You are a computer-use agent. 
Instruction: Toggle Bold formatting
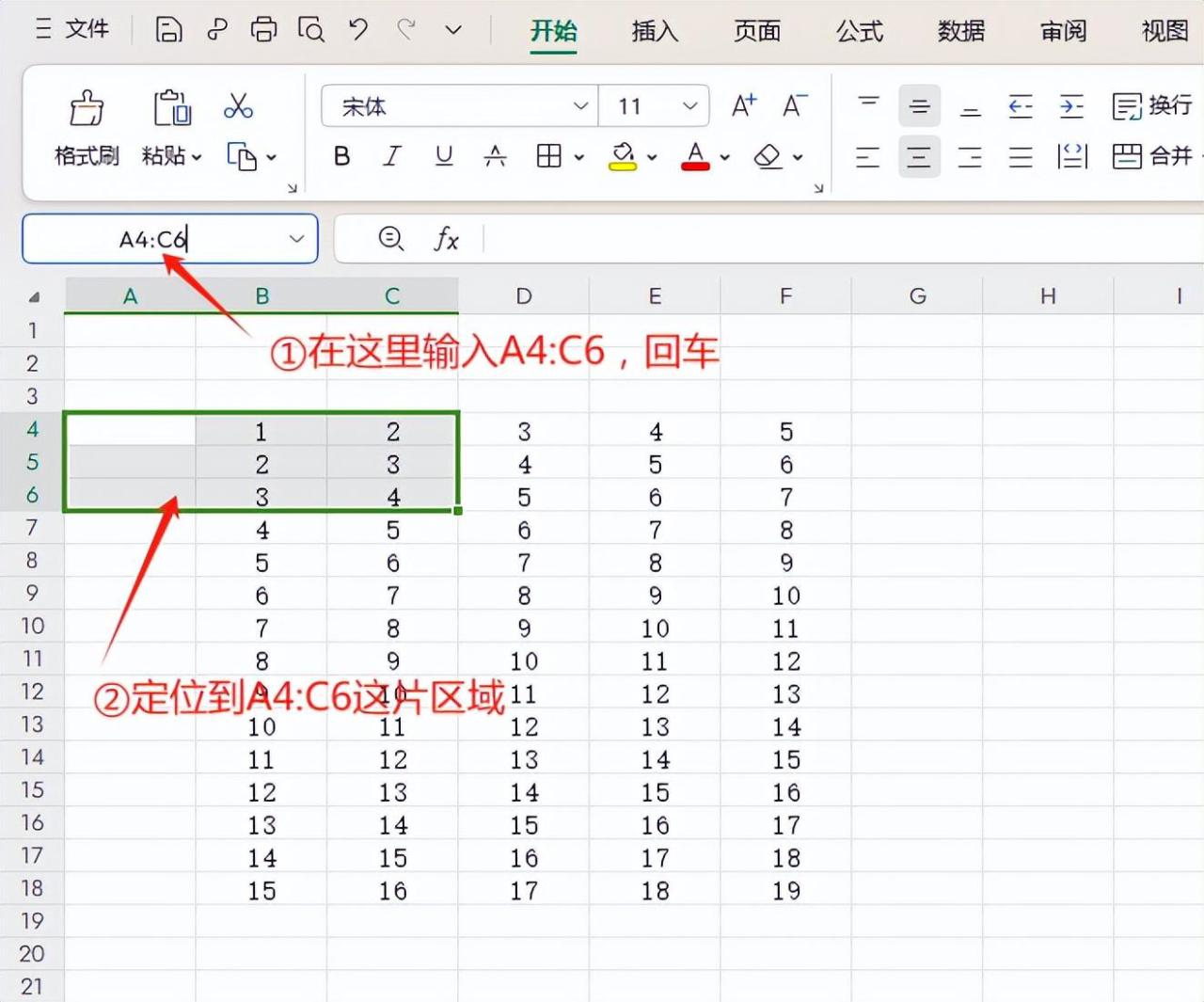pos(342,156)
